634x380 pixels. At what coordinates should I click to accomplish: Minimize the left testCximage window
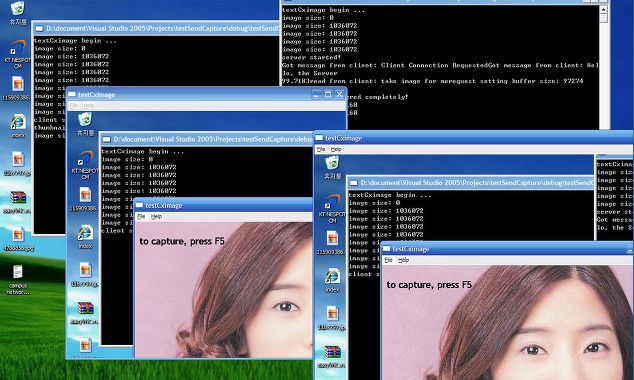(x=317, y=95)
